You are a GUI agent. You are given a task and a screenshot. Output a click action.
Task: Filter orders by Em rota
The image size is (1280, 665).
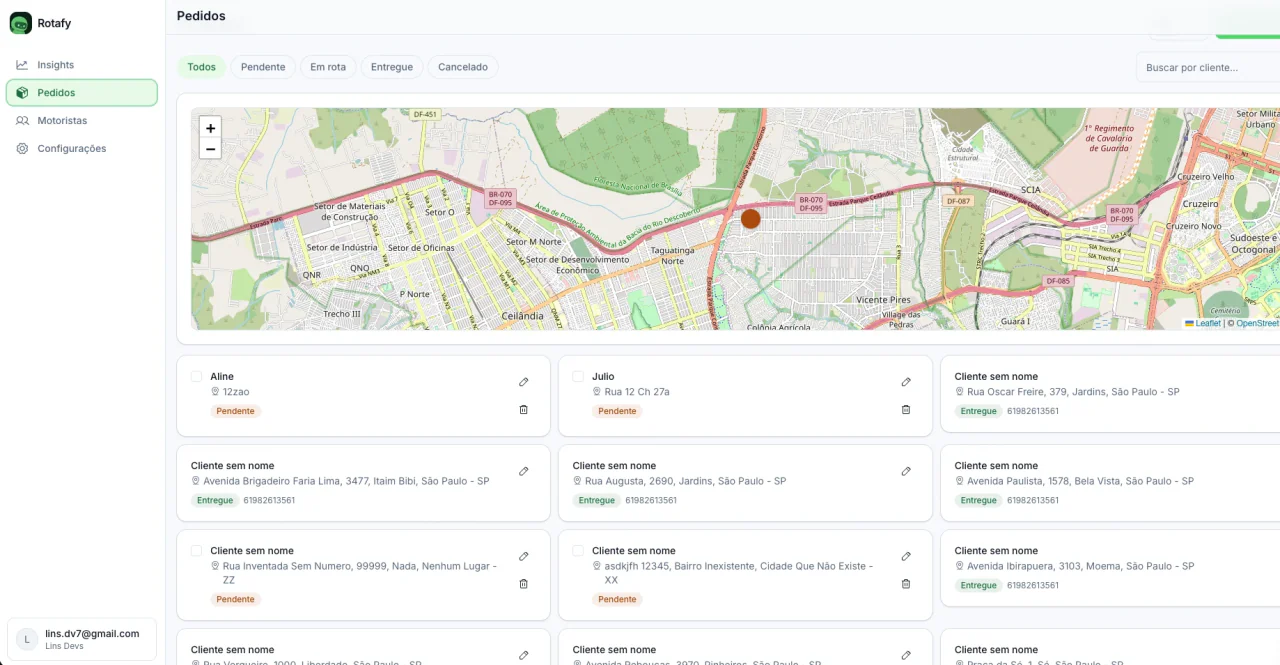328,67
